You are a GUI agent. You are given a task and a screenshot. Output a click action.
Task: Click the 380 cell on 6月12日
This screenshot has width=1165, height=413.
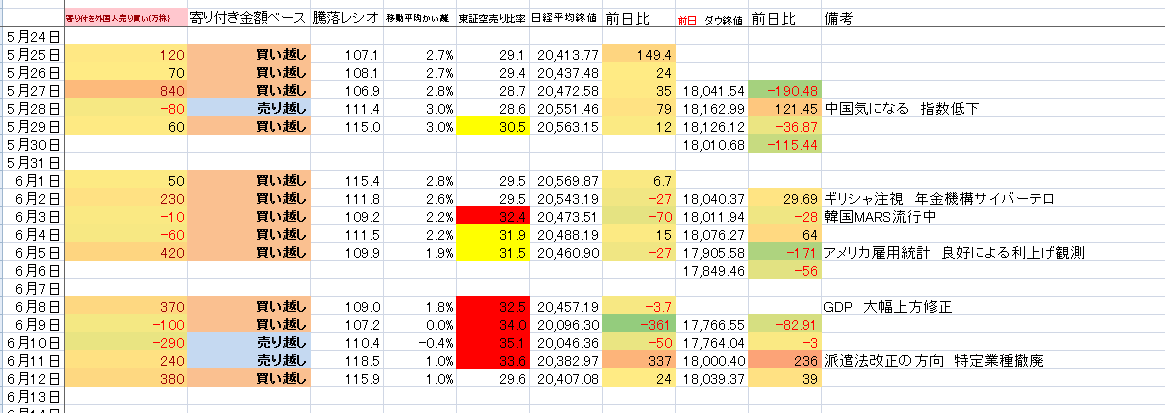(126, 377)
